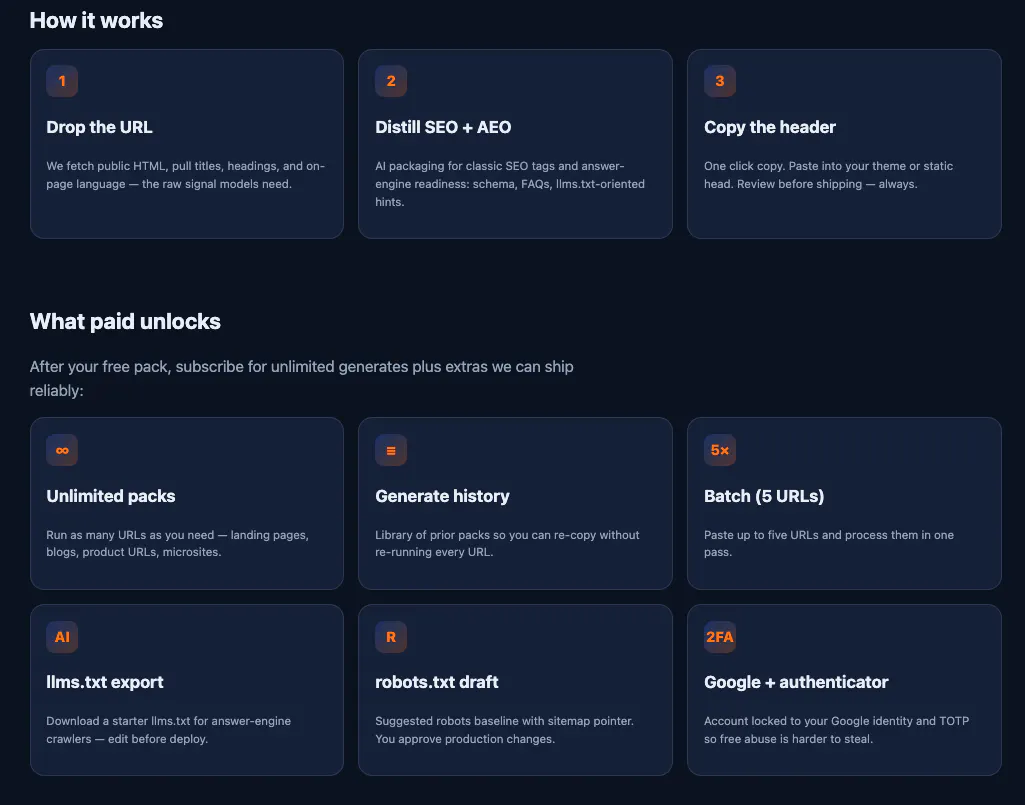Click the 'One click copy' description text
The image size is (1025, 805).
click(828, 175)
